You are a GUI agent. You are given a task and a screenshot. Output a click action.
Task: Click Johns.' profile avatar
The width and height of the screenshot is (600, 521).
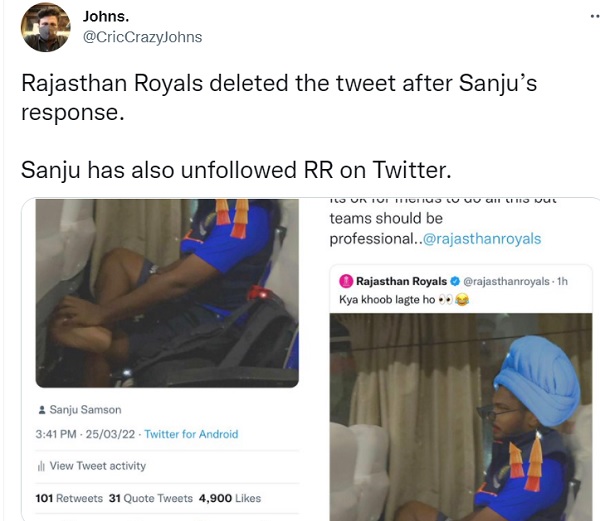coord(46,27)
